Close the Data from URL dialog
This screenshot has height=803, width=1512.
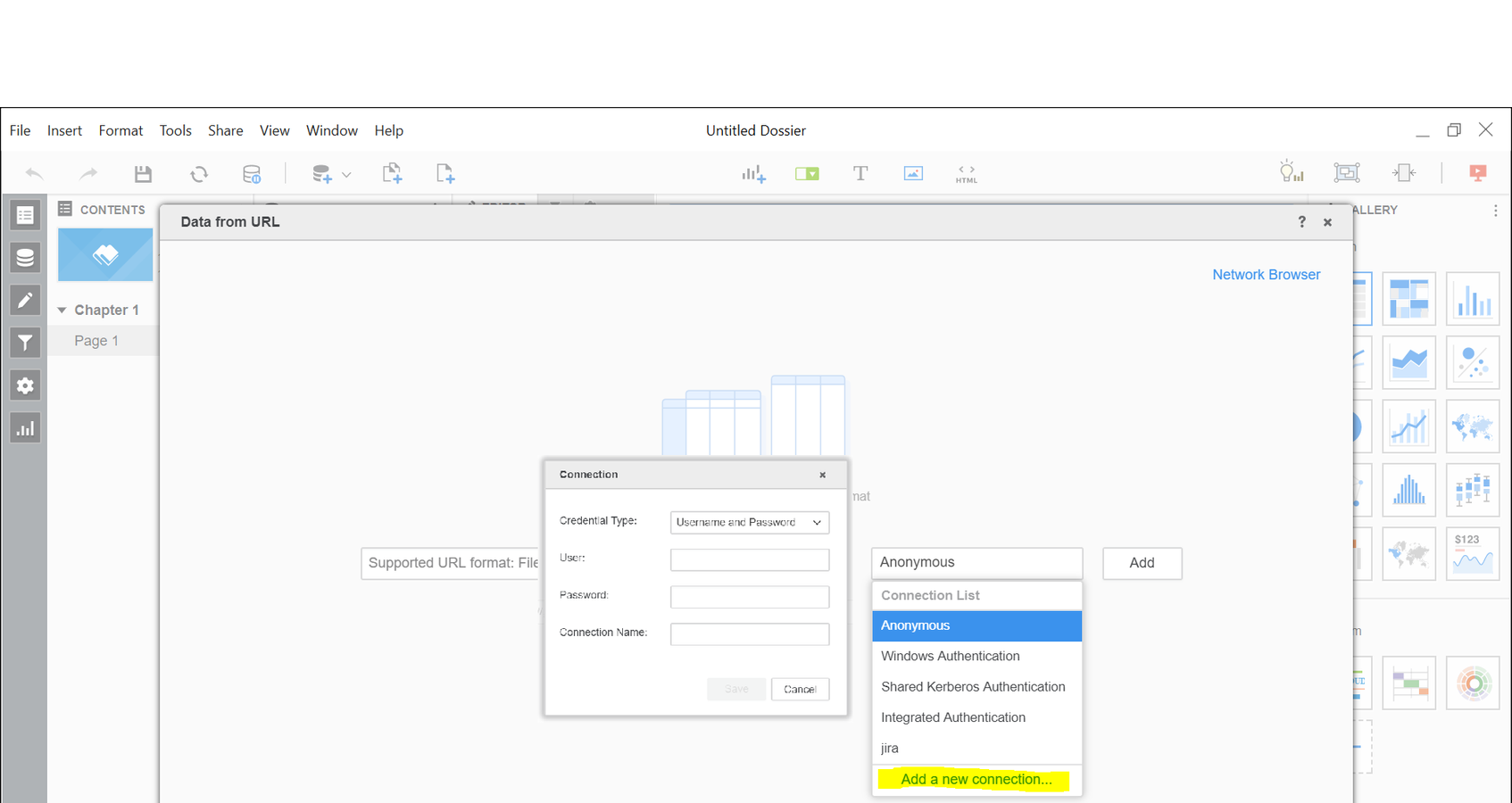[1327, 222]
